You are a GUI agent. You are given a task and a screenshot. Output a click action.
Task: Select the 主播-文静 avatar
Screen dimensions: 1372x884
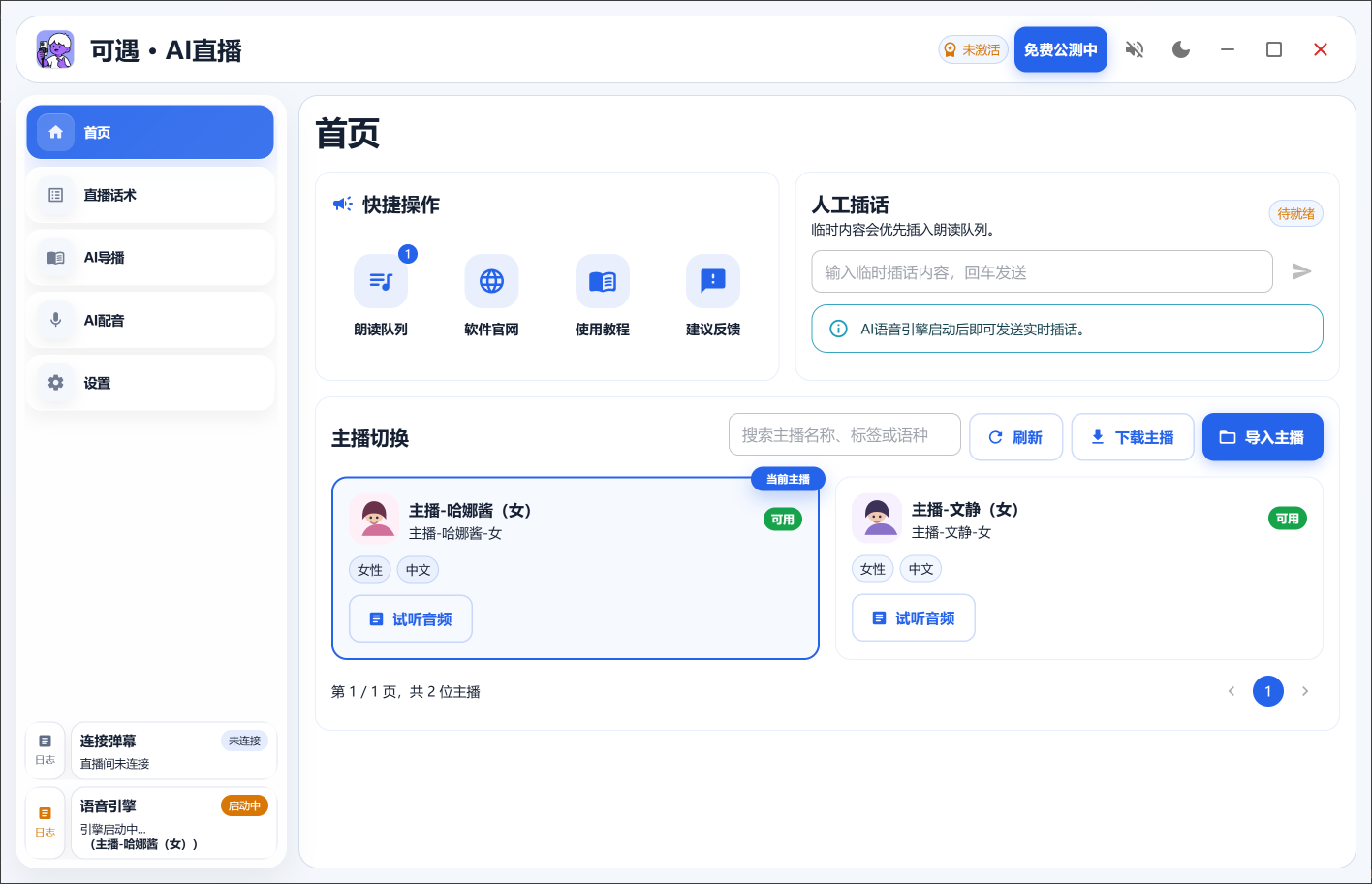point(877,518)
